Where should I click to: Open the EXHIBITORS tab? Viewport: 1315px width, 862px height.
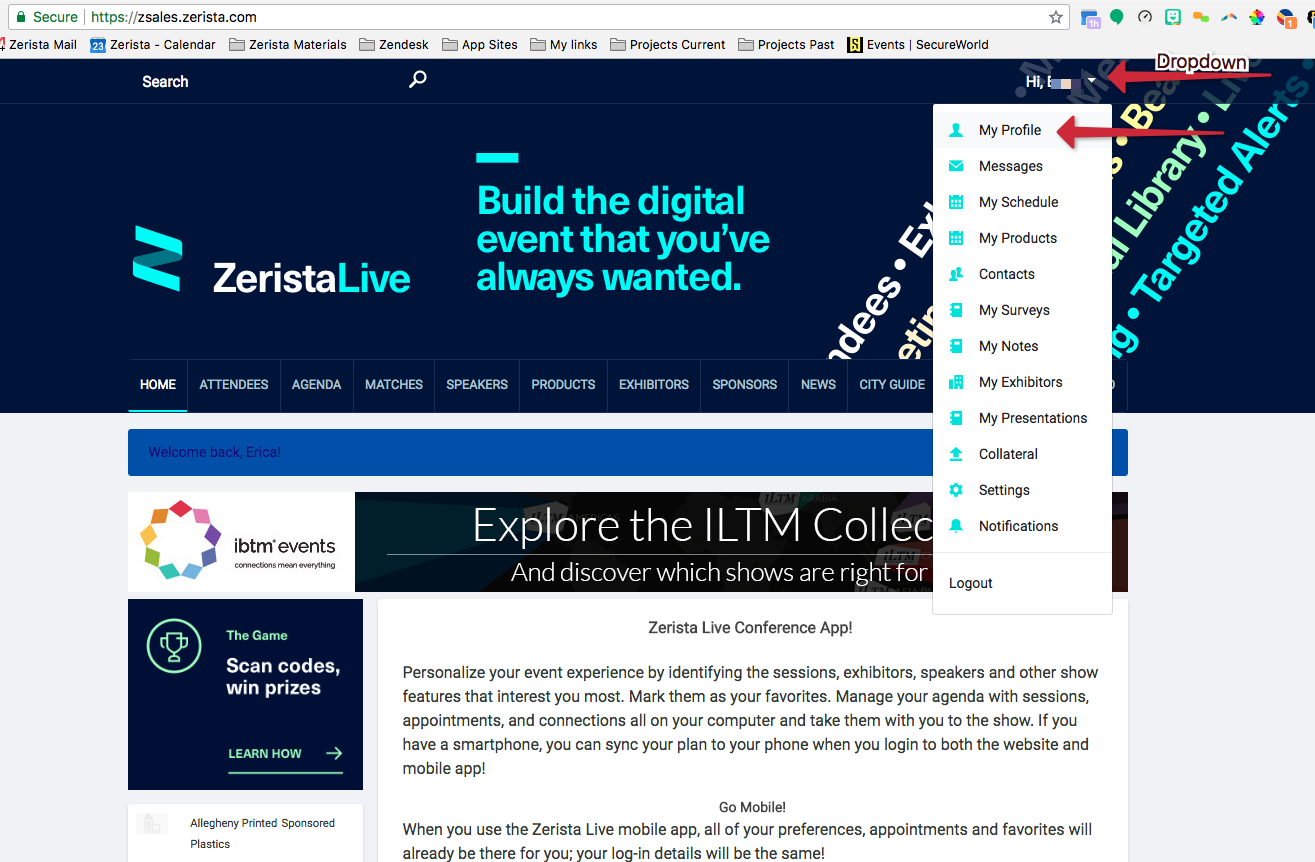click(654, 385)
